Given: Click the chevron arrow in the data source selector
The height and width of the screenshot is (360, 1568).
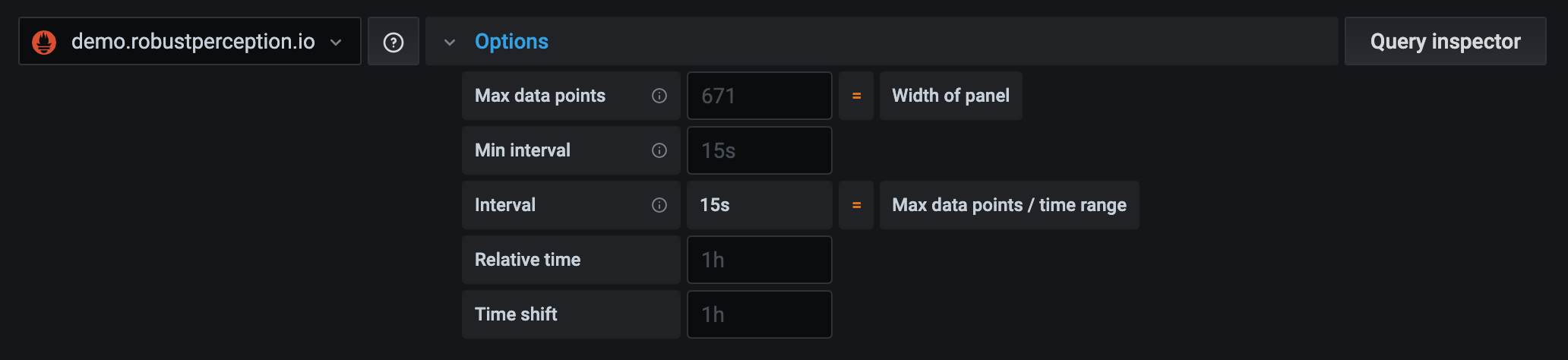Looking at the screenshot, I should point(336,43).
